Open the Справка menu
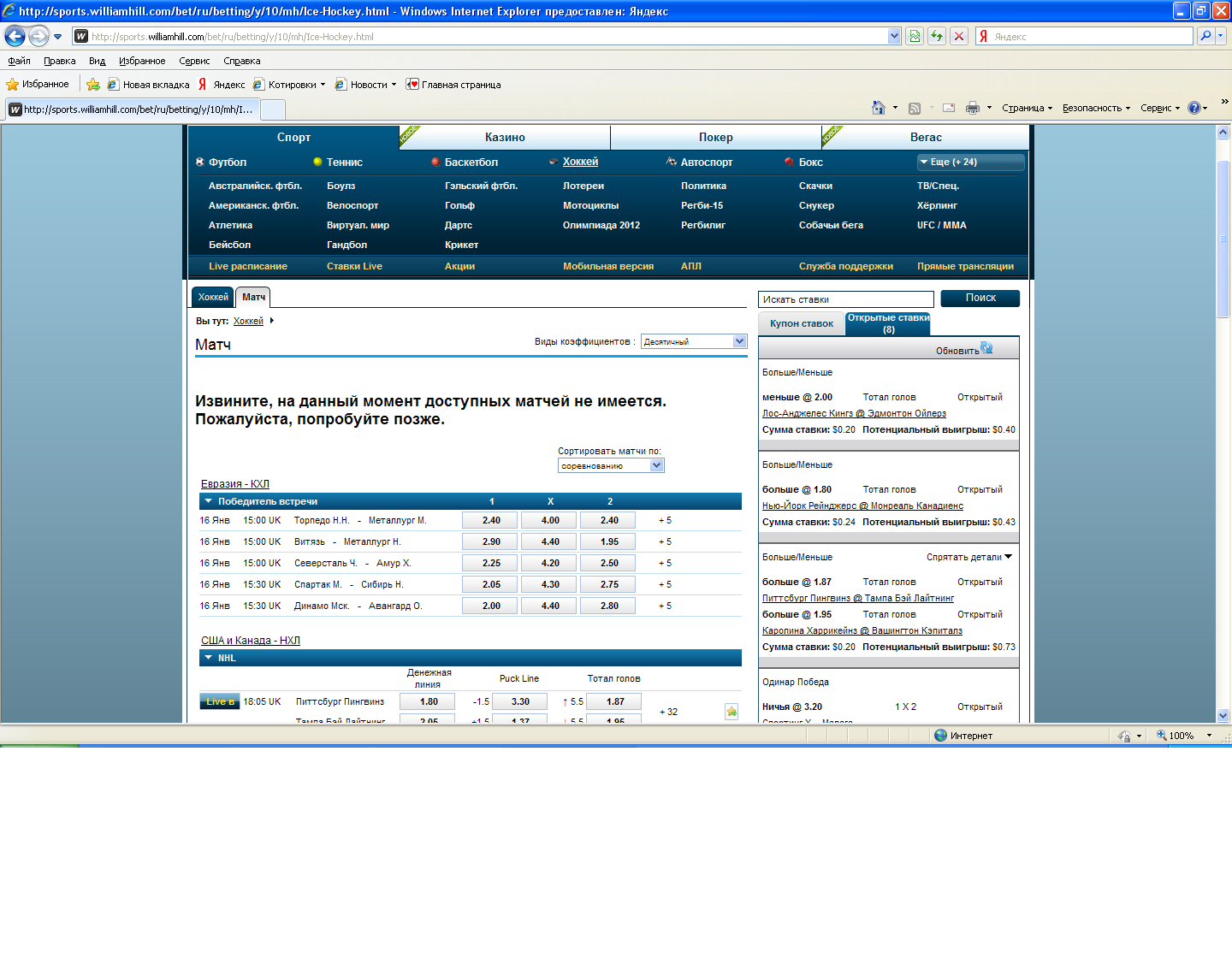The height and width of the screenshot is (970, 1232). (x=242, y=61)
